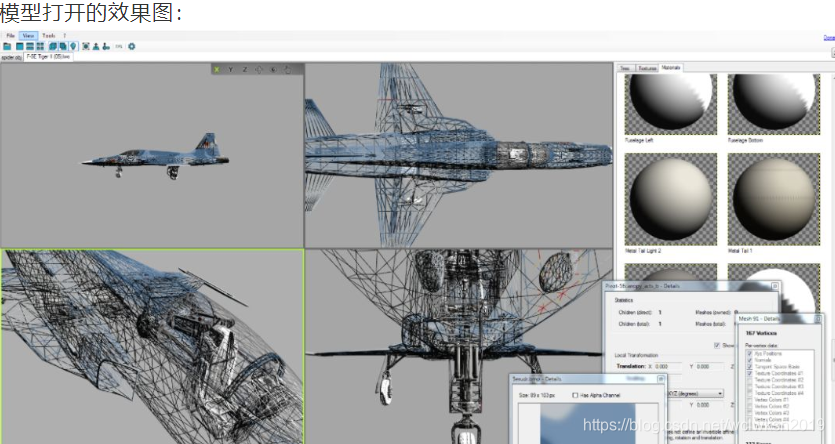835x444 pixels.
Task: Toggle wireframe rendering cube icon
Action: pos(53,46)
